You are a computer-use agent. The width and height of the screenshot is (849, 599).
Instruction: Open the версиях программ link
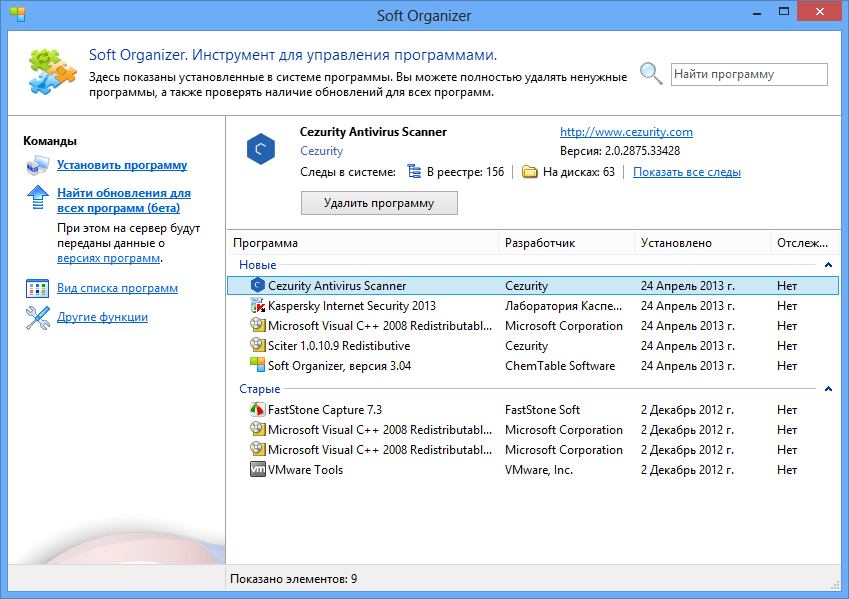(x=109, y=258)
